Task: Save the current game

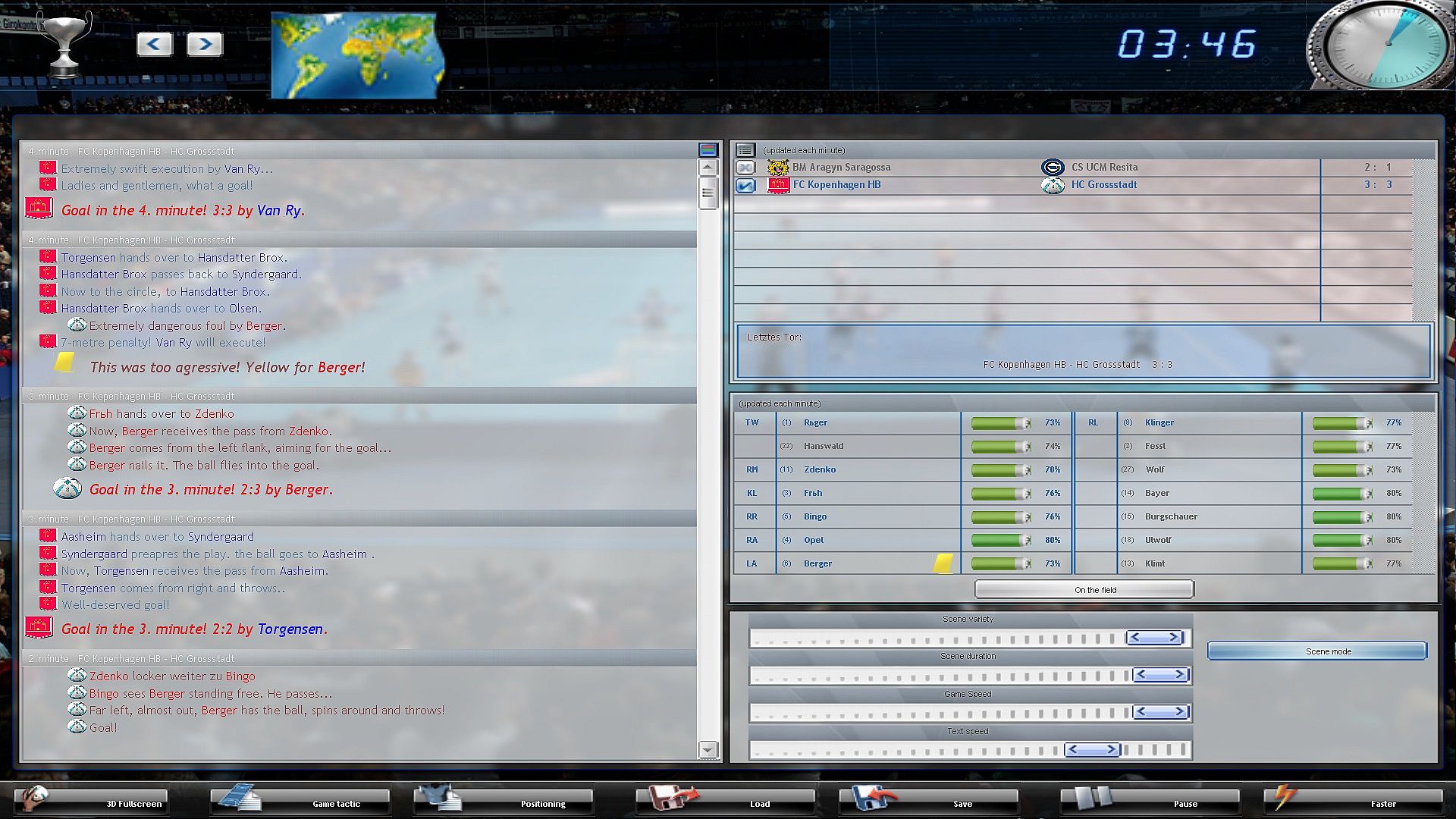Action: [x=928, y=801]
